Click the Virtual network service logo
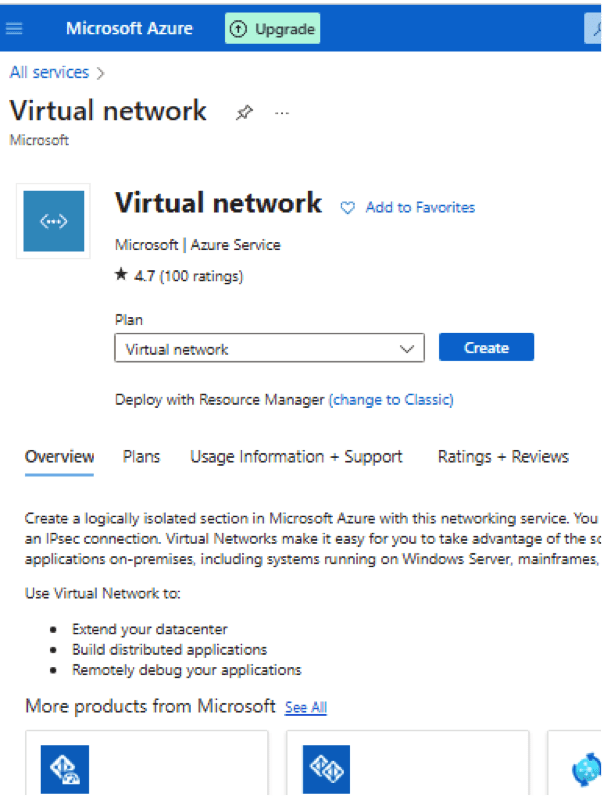Screen dimensions: 602x796 click(53, 221)
